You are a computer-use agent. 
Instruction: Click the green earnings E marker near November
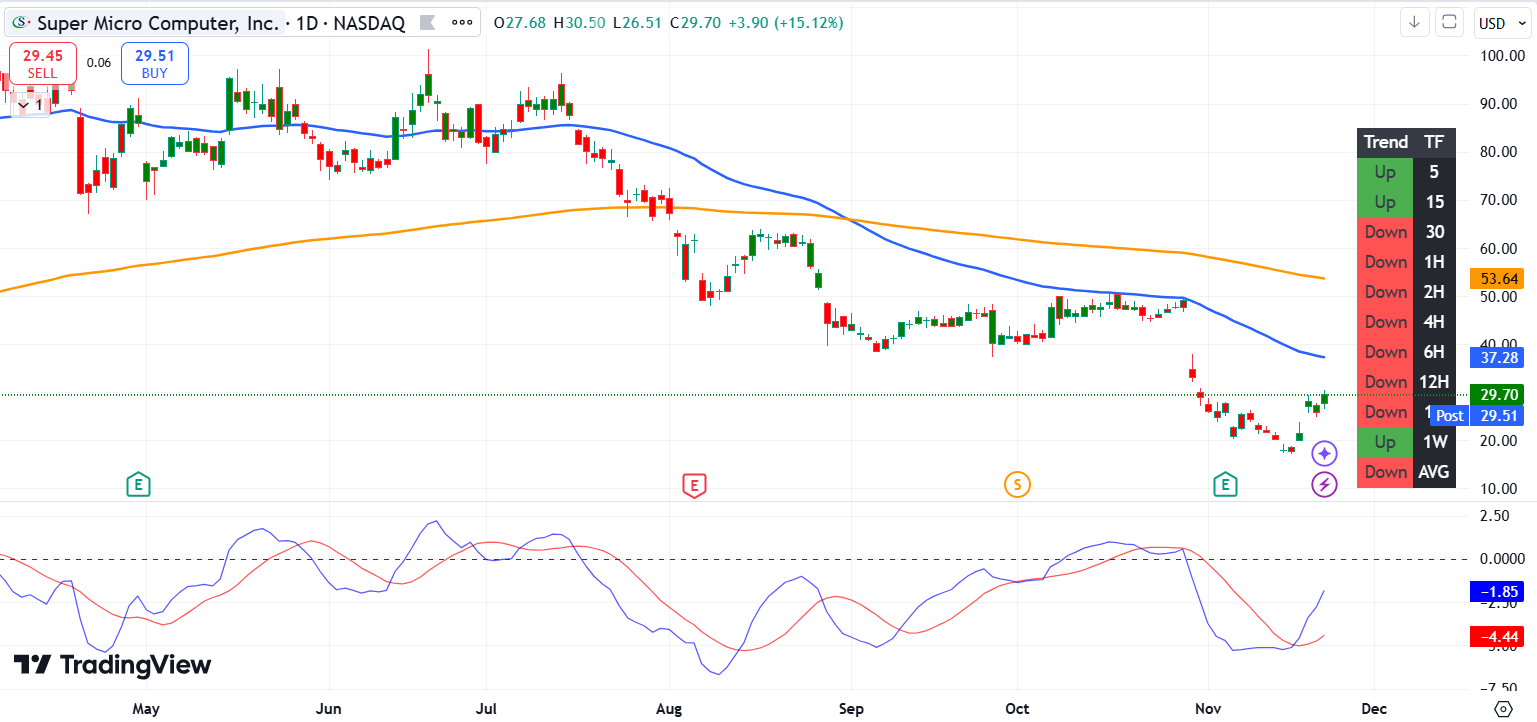1225,486
